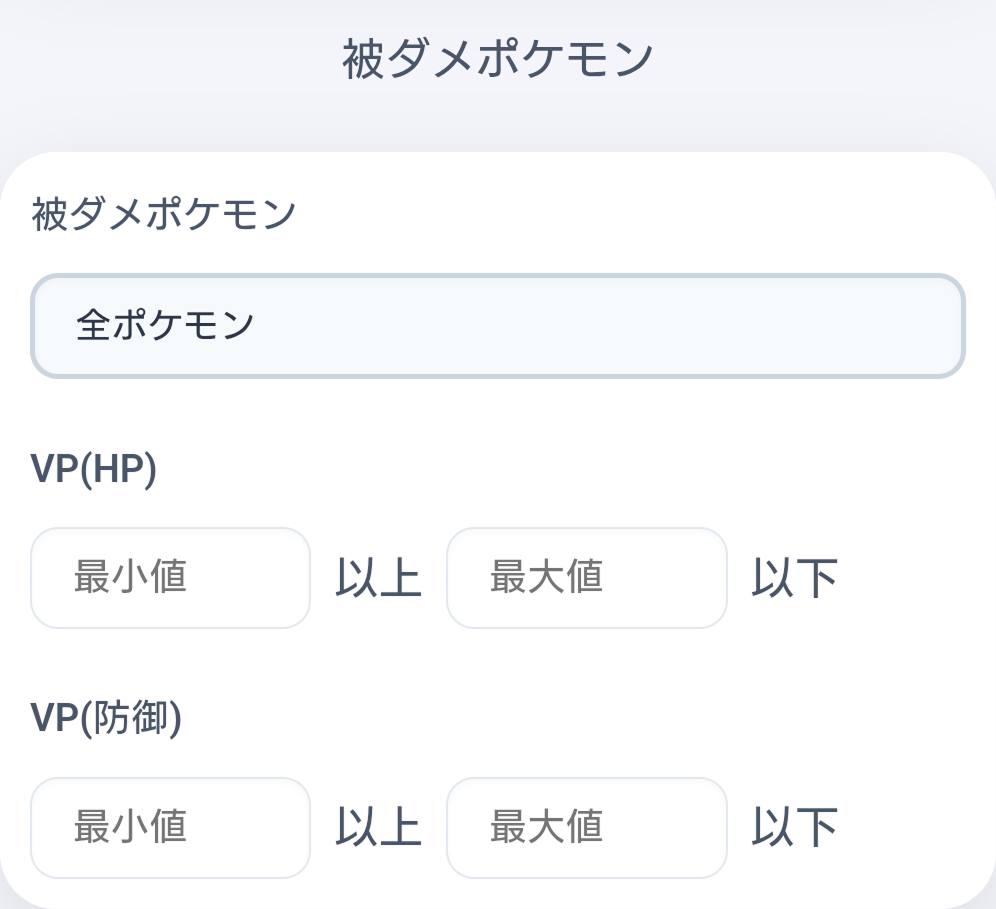Image resolution: width=996 pixels, height=909 pixels.
Task: Click the 被ダメポケモン page title
Action: [498, 55]
